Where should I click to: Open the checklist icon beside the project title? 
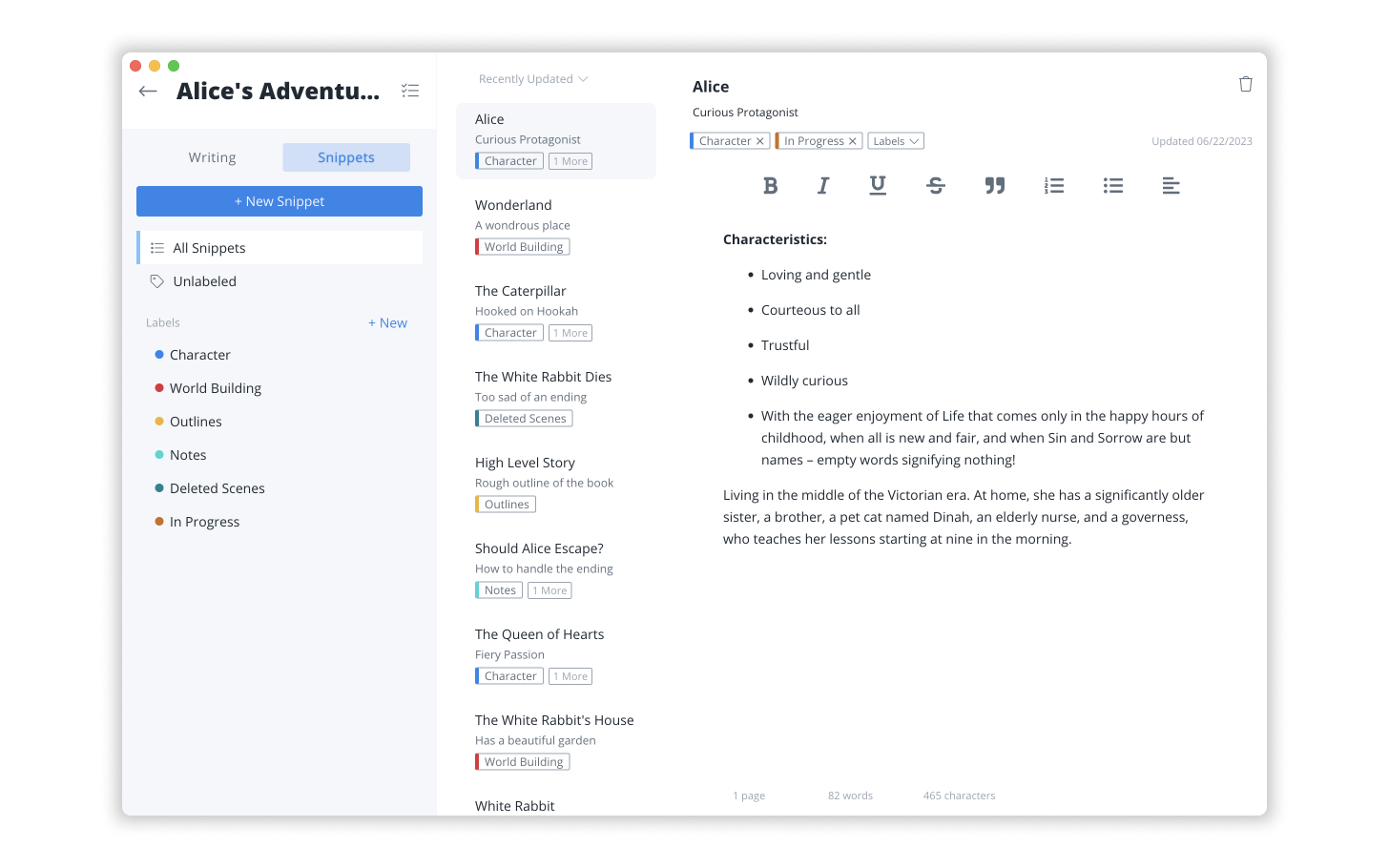[410, 91]
